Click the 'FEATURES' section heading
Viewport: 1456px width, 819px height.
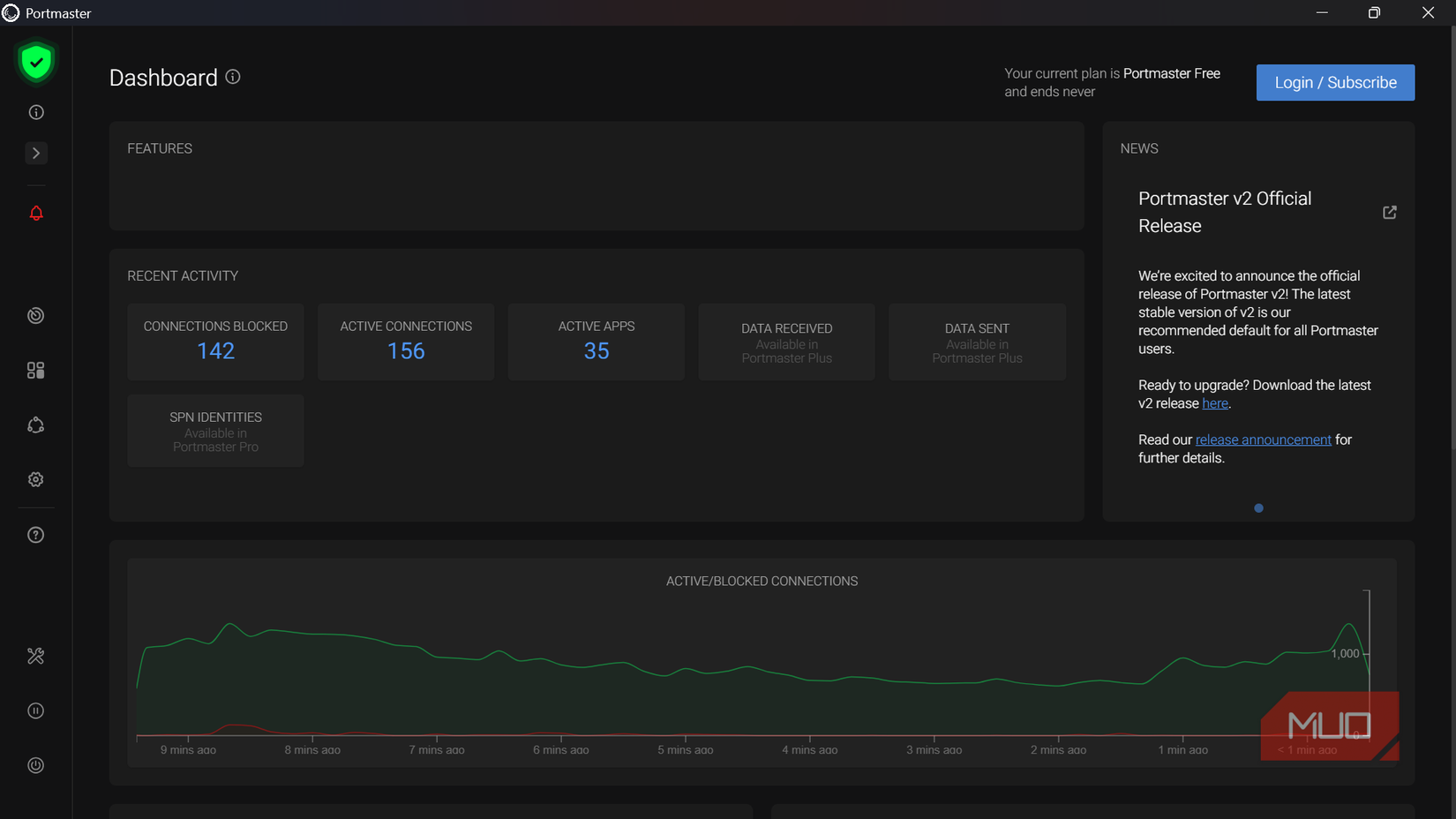coord(160,148)
